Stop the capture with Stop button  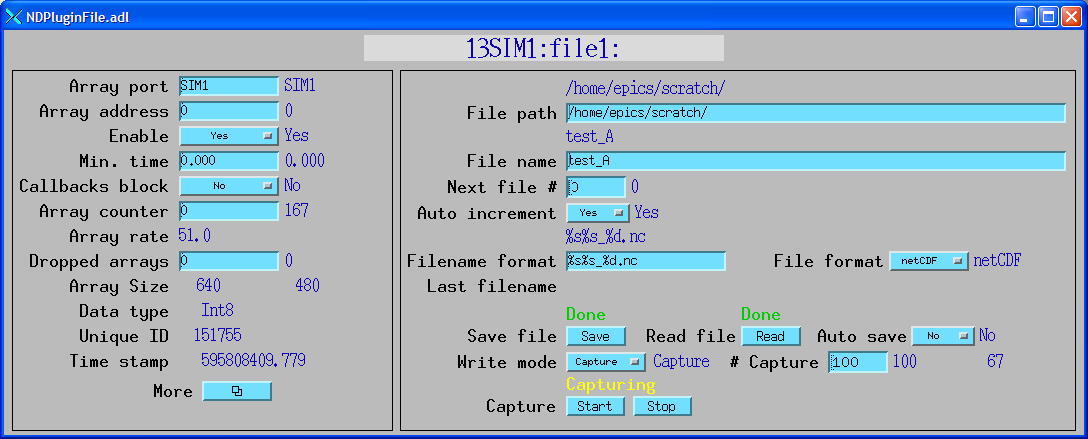[x=661, y=406]
